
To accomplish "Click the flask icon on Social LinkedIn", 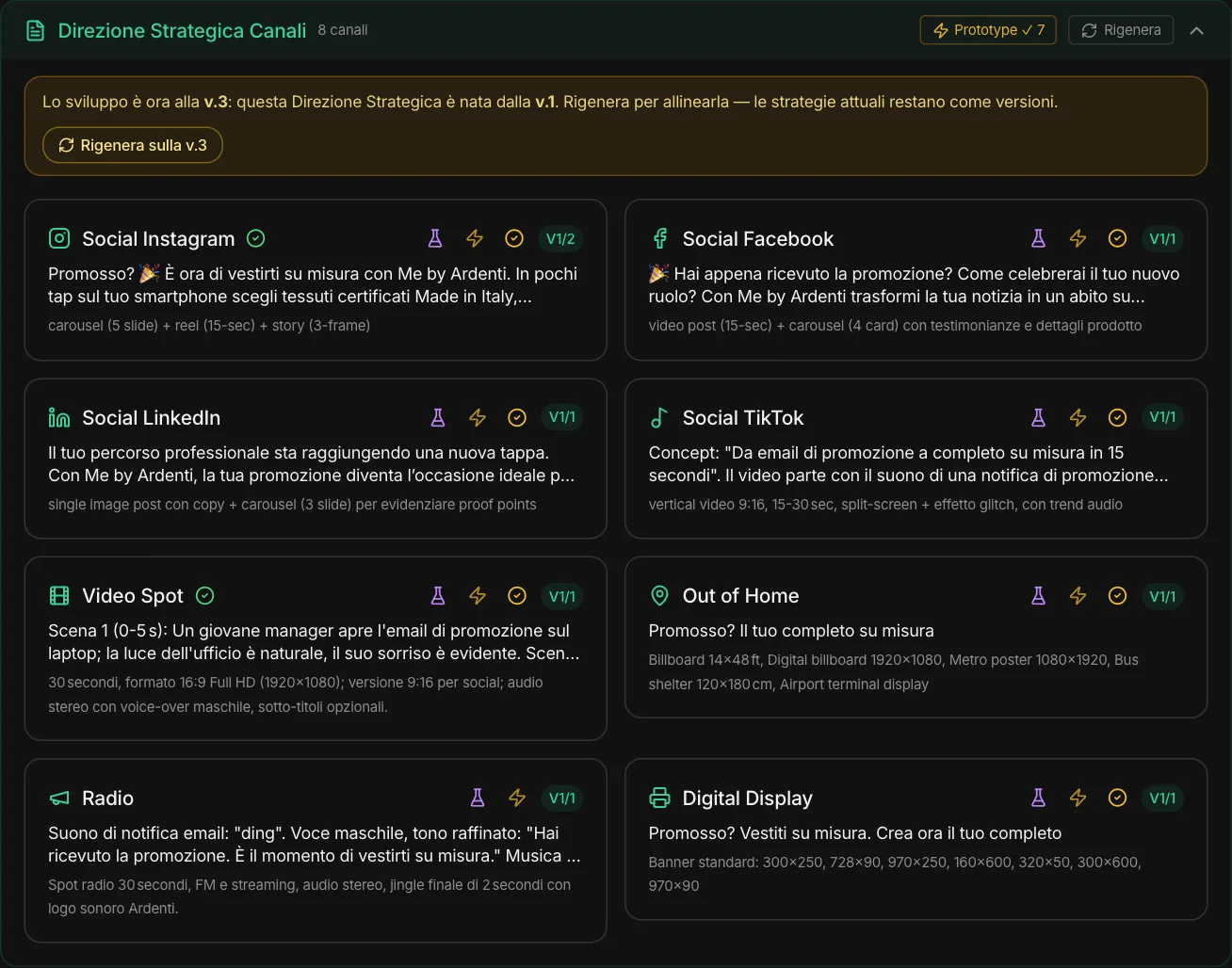I will (438, 417).
